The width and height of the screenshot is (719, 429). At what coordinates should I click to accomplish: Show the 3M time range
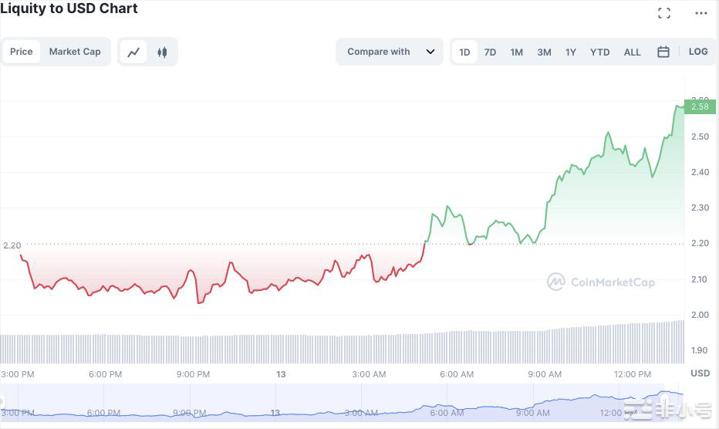coord(544,52)
